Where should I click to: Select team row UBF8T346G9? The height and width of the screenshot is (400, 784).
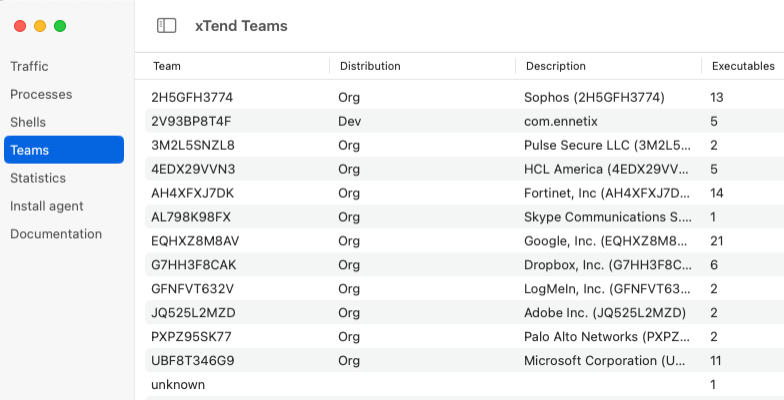coord(464,360)
